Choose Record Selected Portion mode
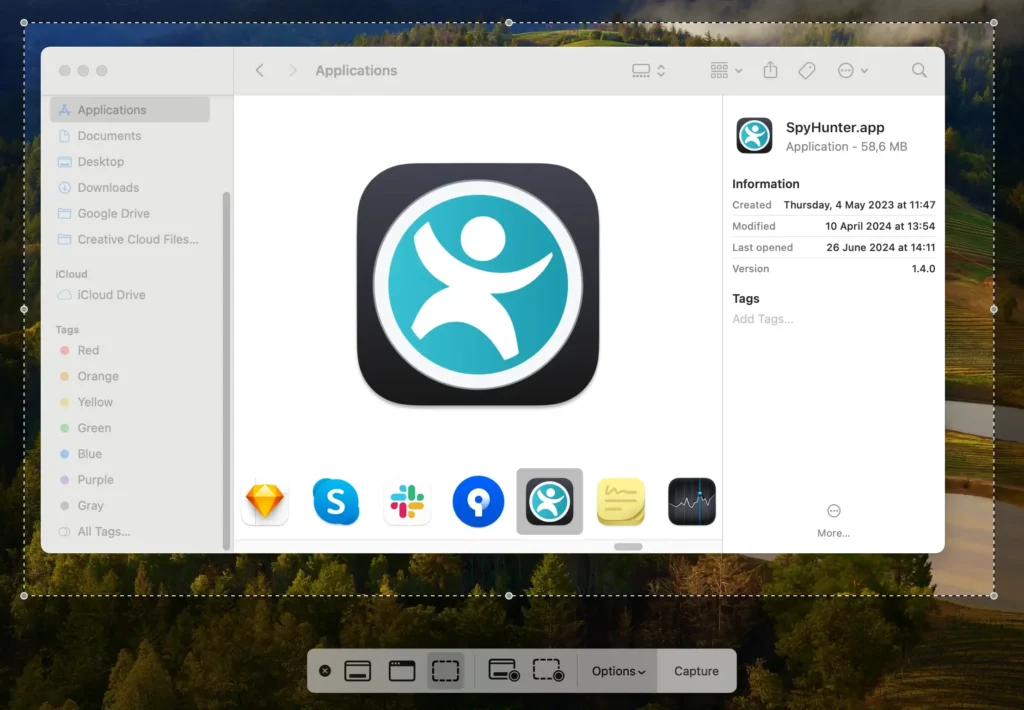The image size is (1024, 710). pyautogui.click(x=549, y=671)
